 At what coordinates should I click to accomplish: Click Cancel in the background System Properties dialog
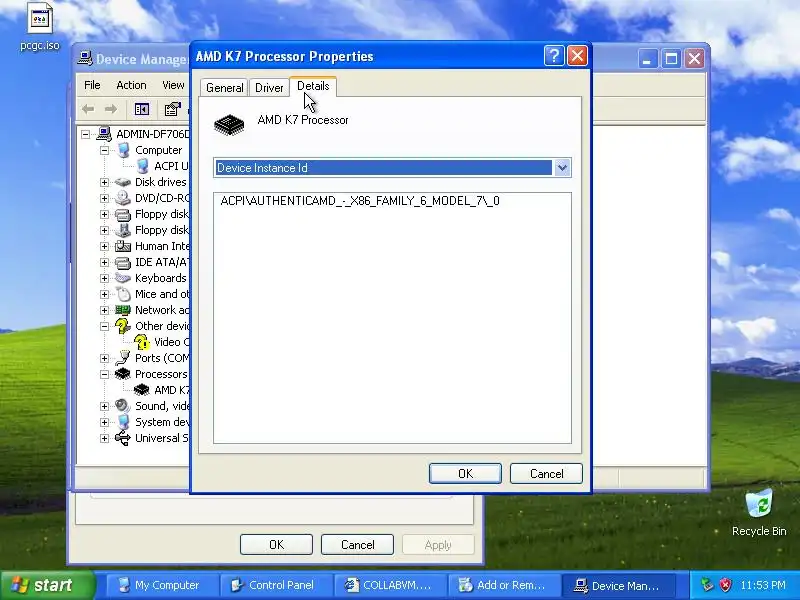[357, 545]
